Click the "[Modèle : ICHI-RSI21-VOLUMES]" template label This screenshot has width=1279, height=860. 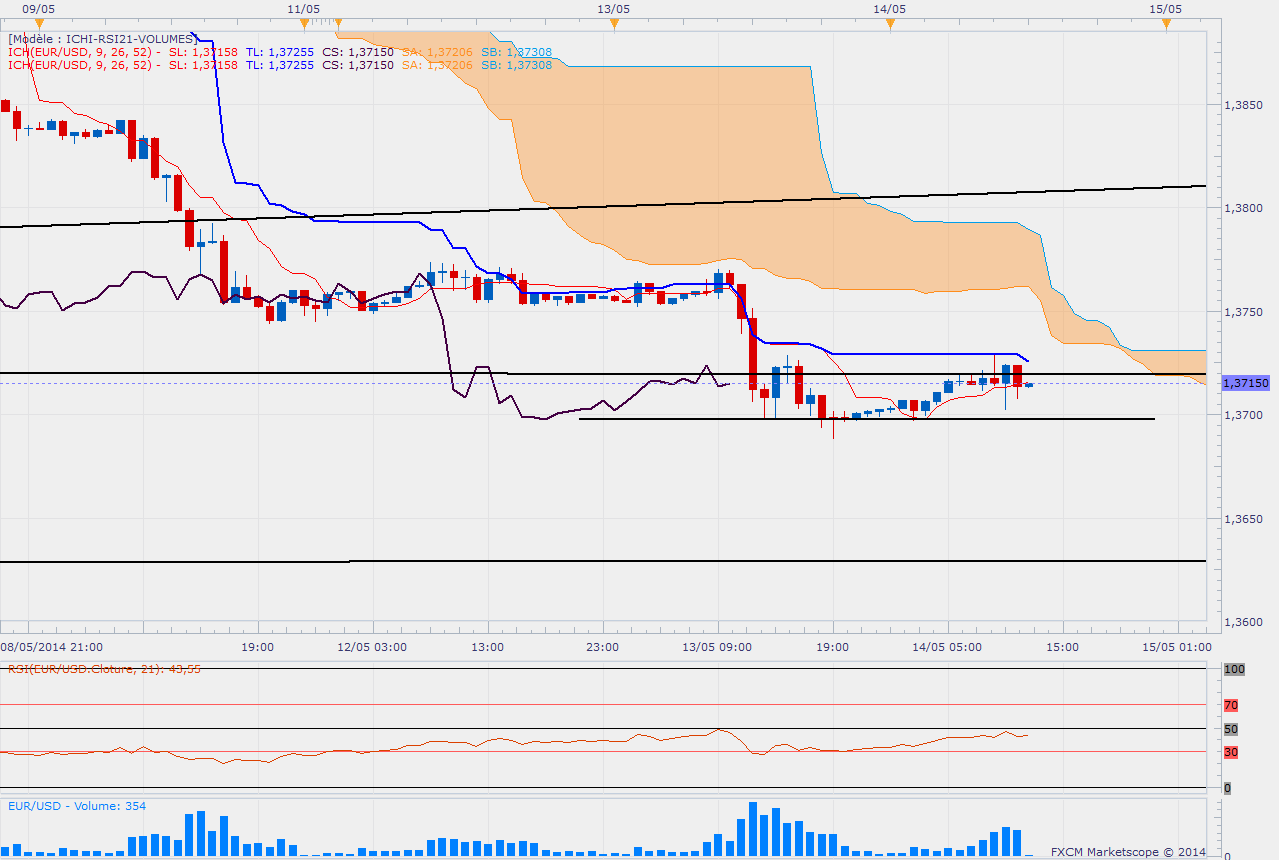pyautogui.click(x=101, y=38)
